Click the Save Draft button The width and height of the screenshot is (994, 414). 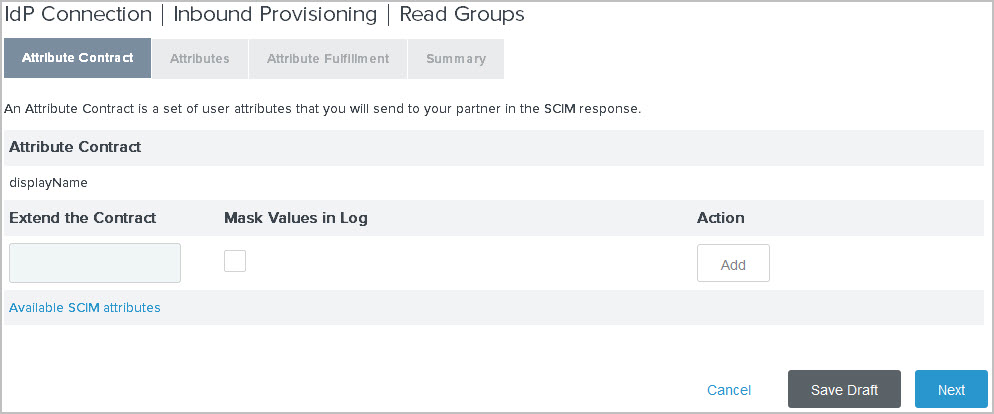coord(845,390)
